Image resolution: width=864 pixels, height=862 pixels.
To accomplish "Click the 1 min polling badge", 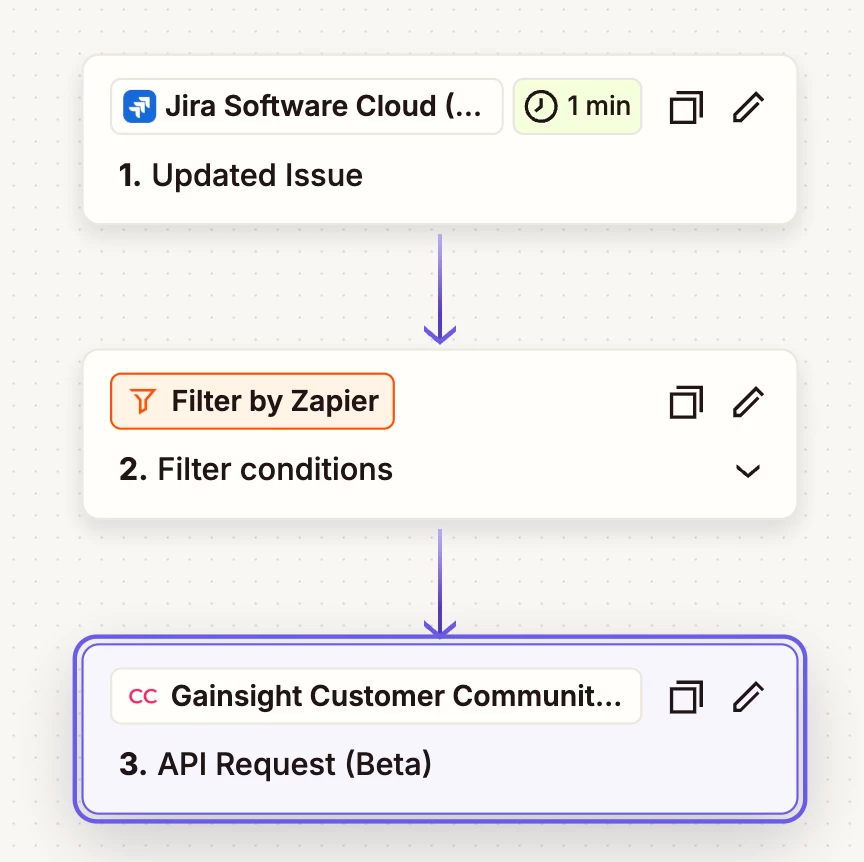I will pos(577,106).
